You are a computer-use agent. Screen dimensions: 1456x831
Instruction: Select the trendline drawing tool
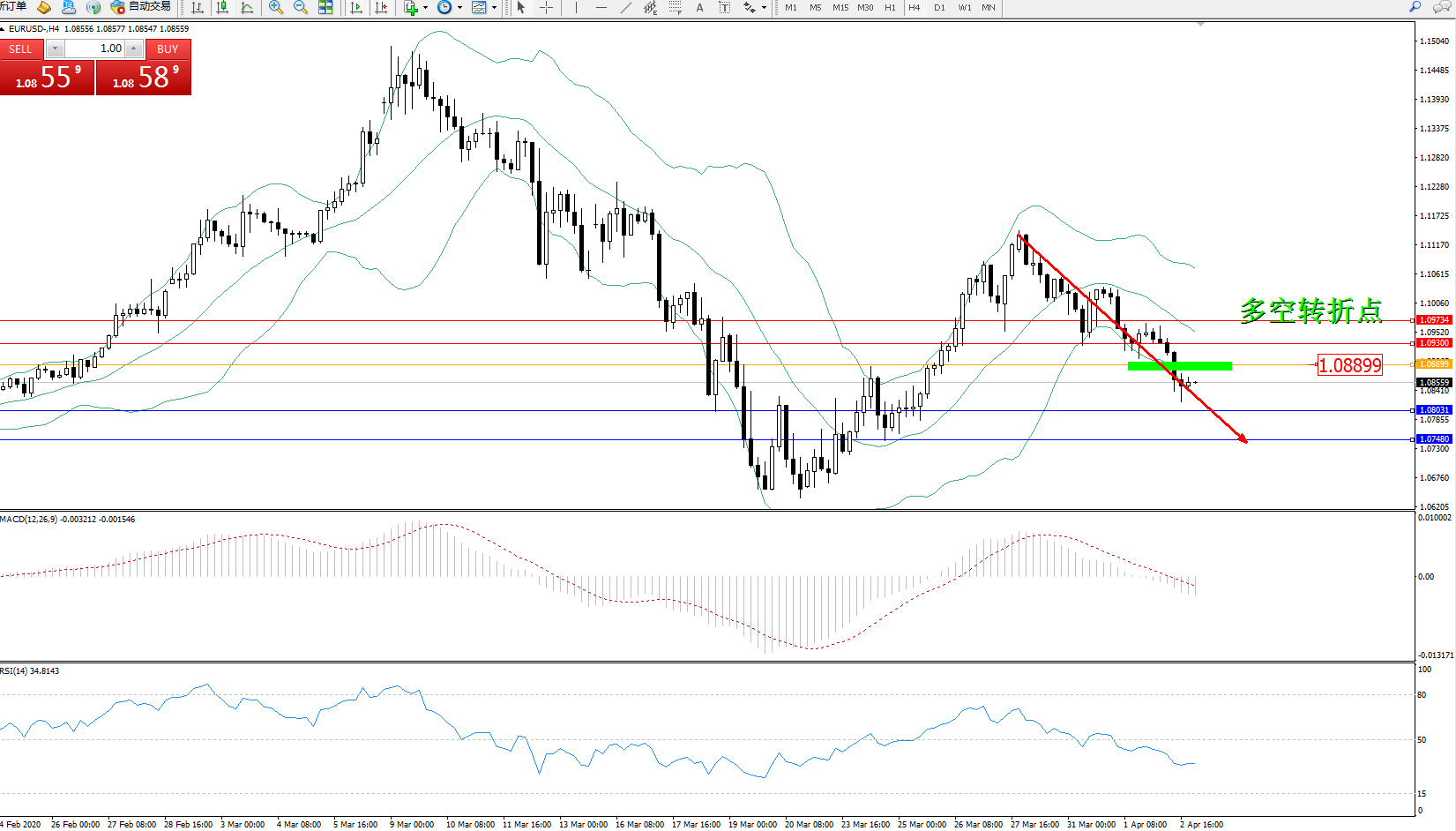[625, 8]
